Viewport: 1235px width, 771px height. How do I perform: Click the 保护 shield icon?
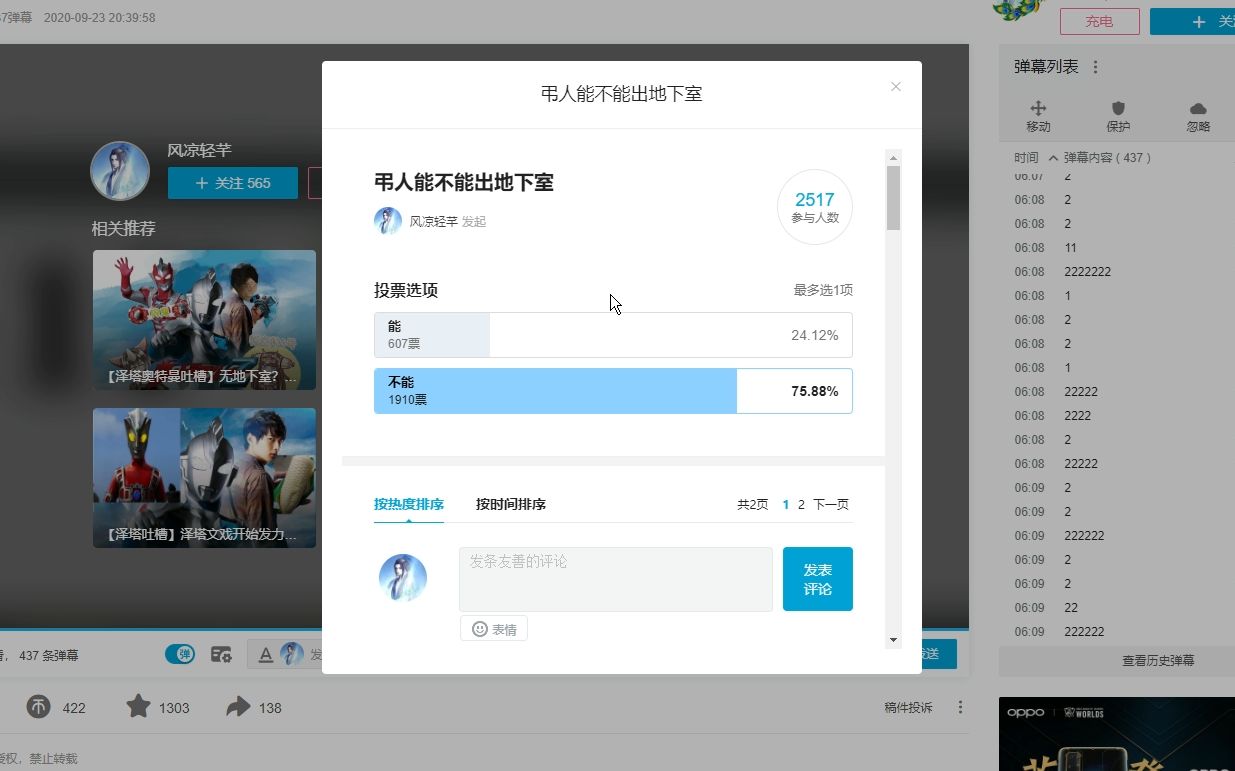(1118, 109)
